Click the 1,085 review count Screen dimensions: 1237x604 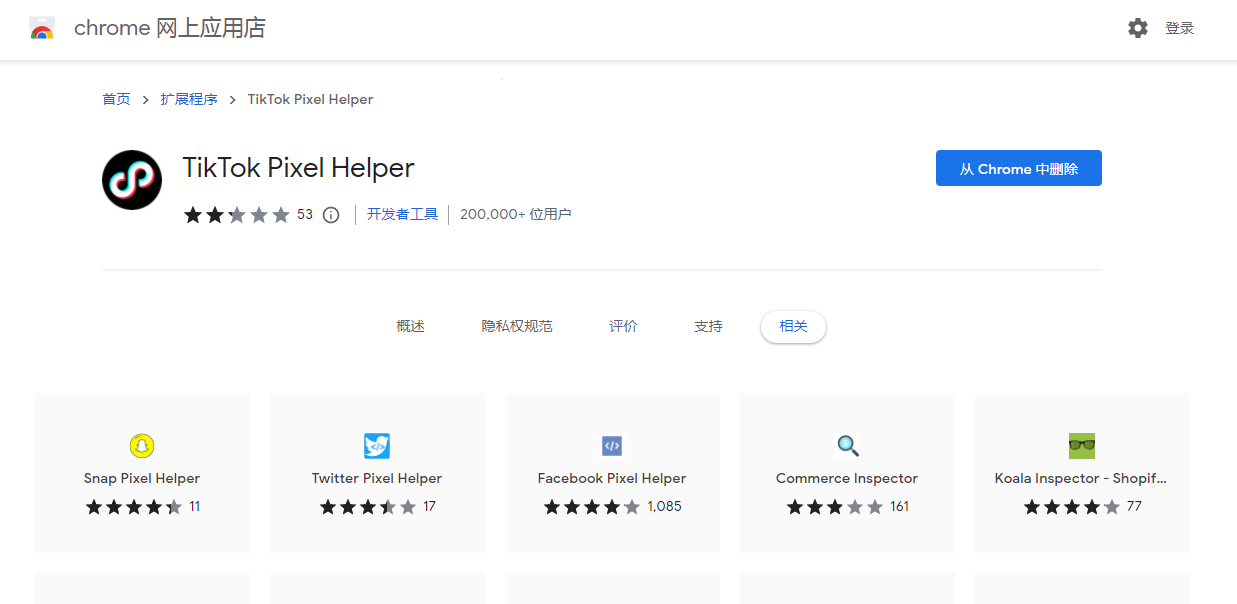point(665,507)
